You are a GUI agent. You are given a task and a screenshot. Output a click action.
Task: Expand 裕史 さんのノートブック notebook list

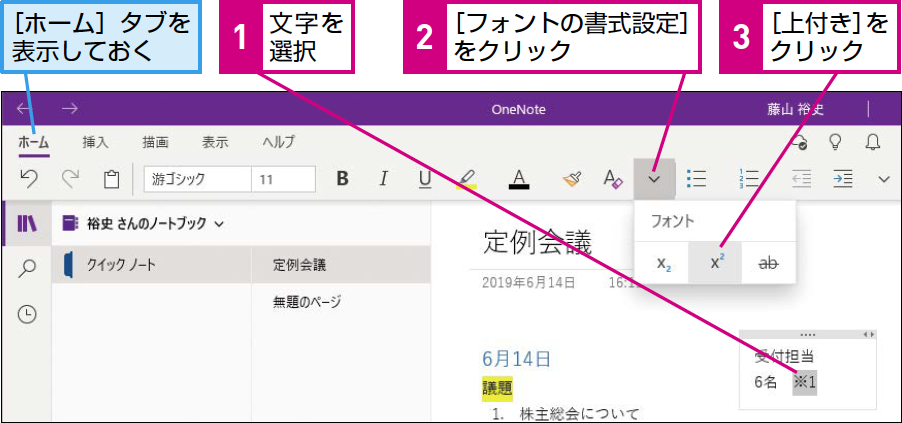click(x=143, y=224)
